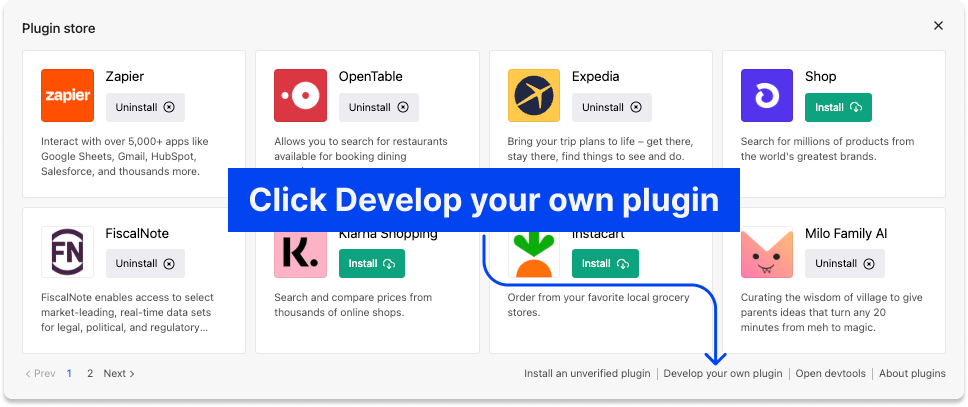Click Instacart's local grocery stores description
The height and width of the screenshot is (407, 968).
point(598,305)
